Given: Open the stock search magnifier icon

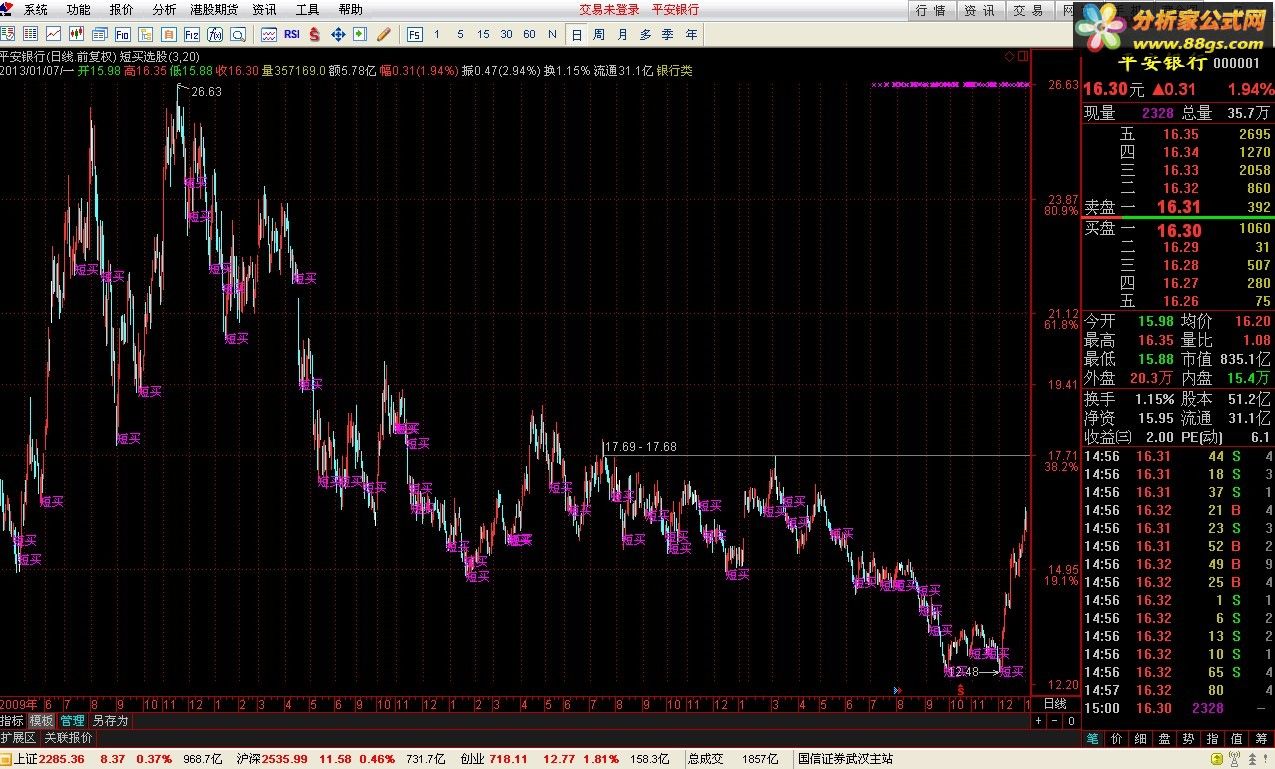Looking at the screenshot, I should 238,34.
